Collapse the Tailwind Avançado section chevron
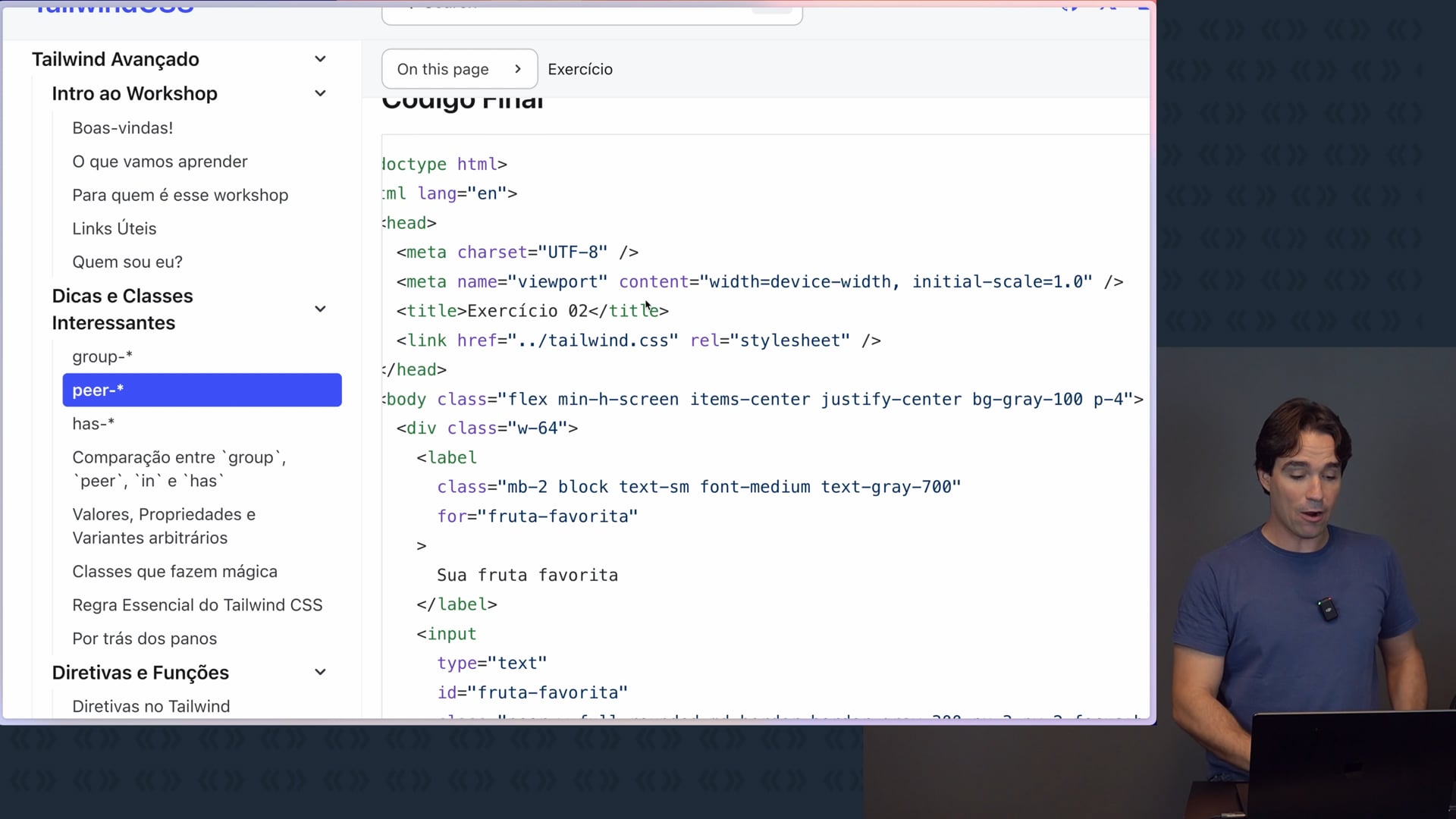1456x819 pixels. 320,59
